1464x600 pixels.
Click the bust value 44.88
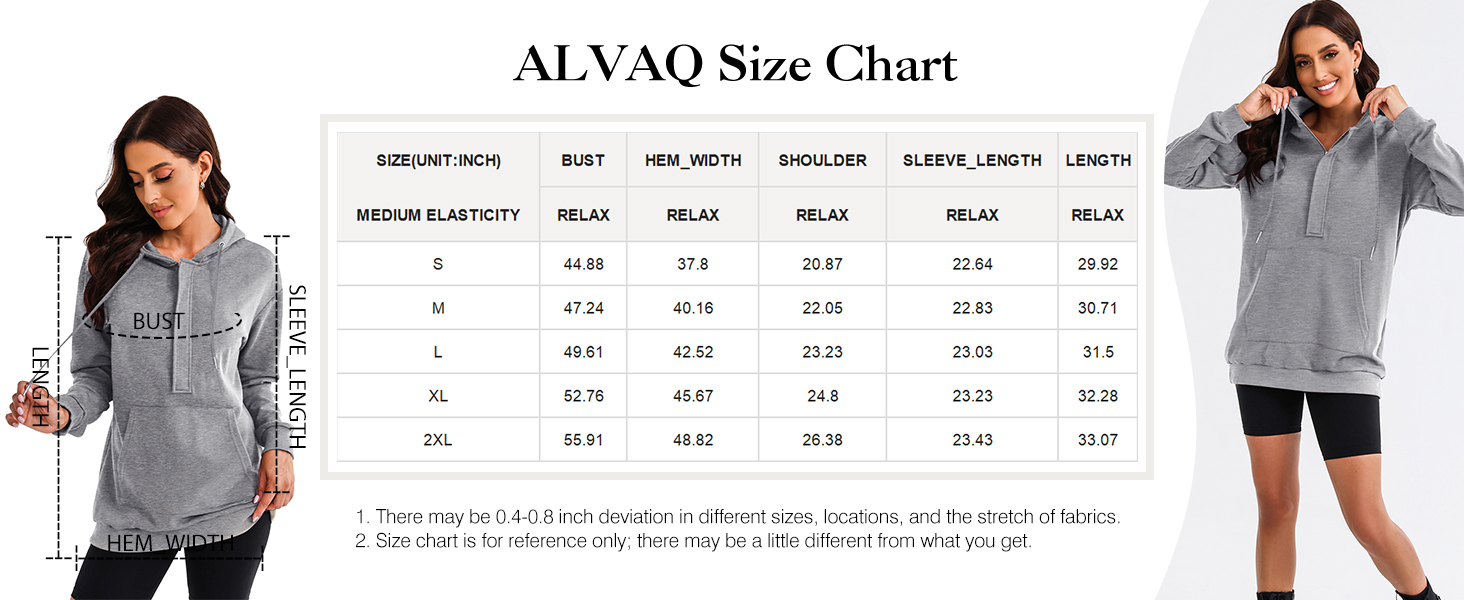[x=583, y=264]
